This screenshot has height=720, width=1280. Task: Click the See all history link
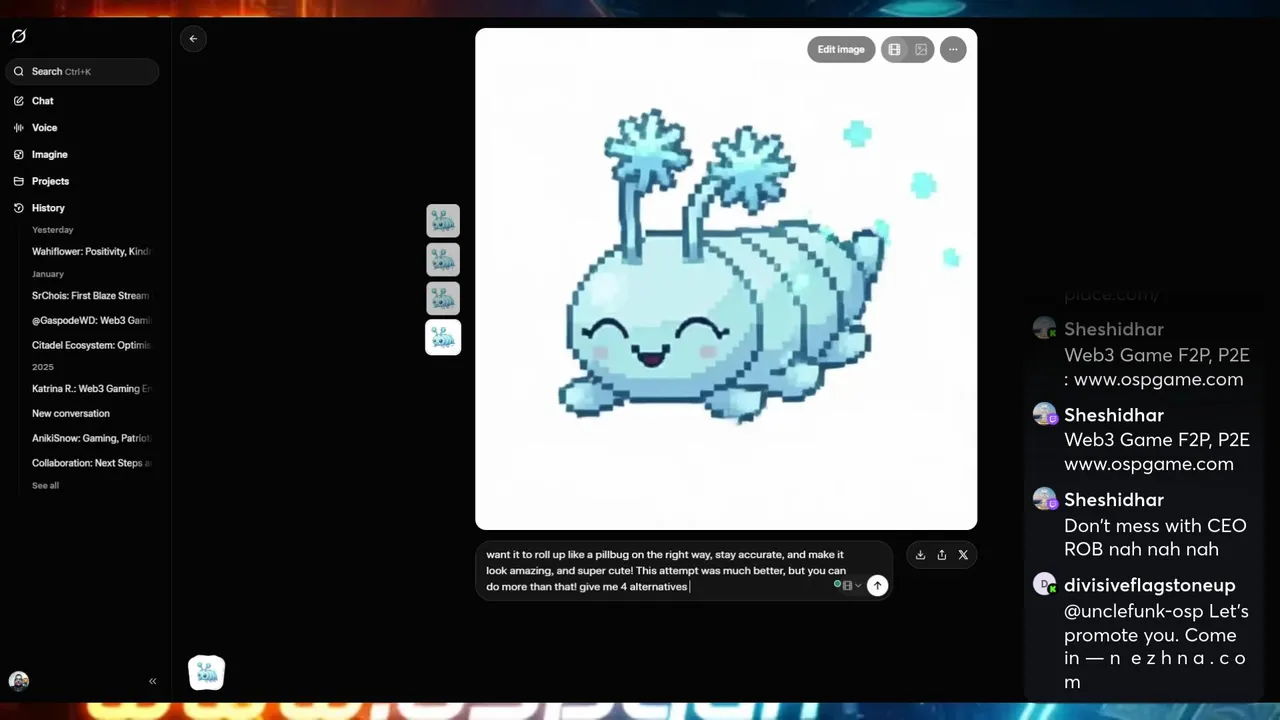point(45,486)
